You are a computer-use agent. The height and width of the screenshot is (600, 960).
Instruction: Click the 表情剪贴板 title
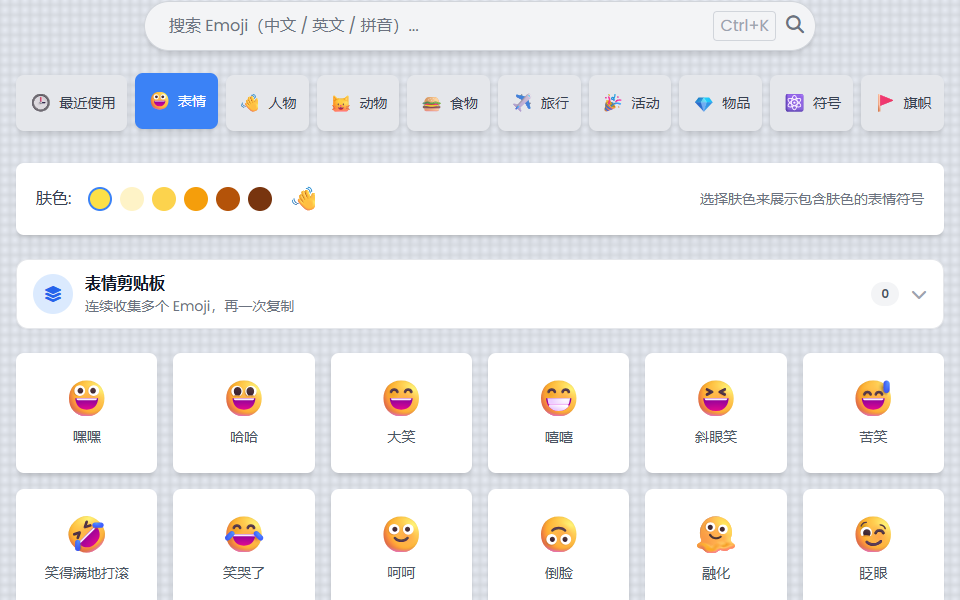[x=125, y=283]
